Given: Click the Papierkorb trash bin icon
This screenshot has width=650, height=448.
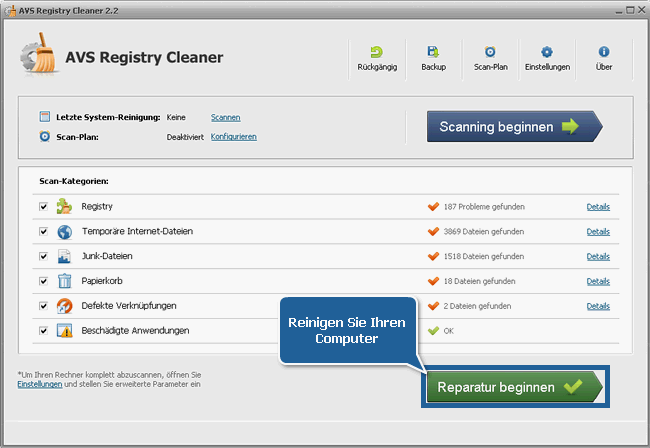Looking at the screenshot, I should click(64, 281).
